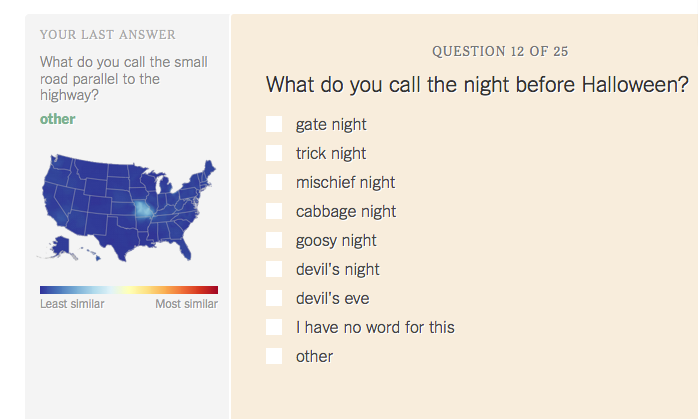Screen dimensions: 698x419
Task: Choose the devil's night label text
Action: (337, 269)
